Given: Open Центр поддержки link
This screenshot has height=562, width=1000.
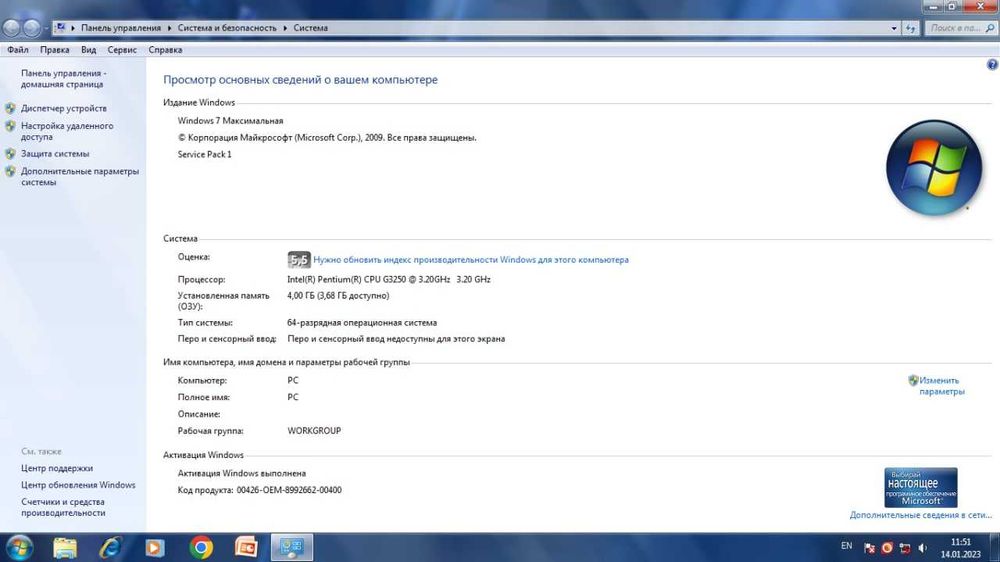Looking at the screenshot, I should coord(57,468).
